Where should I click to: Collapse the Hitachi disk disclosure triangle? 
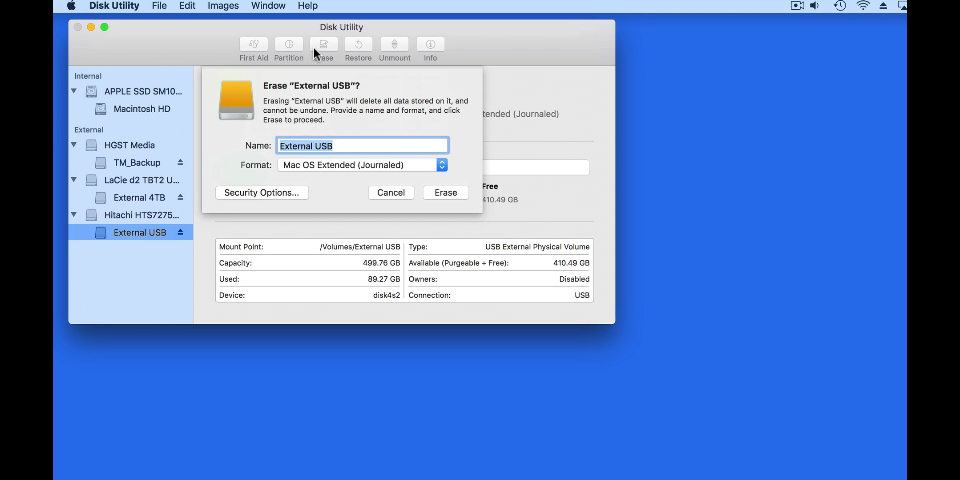[74, 215]
